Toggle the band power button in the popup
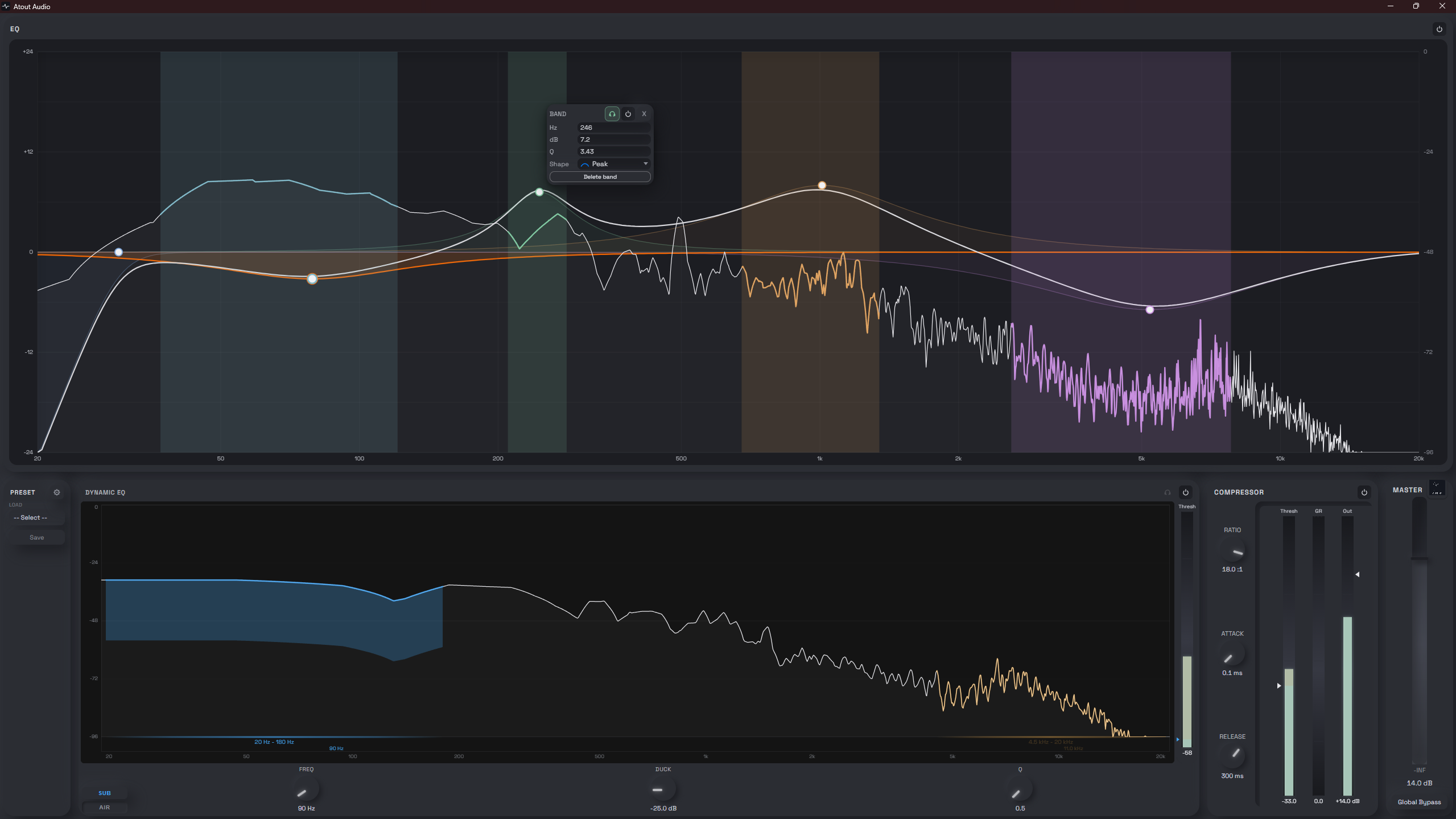This screenshot has height=819, width=1456. coord(628,114)
